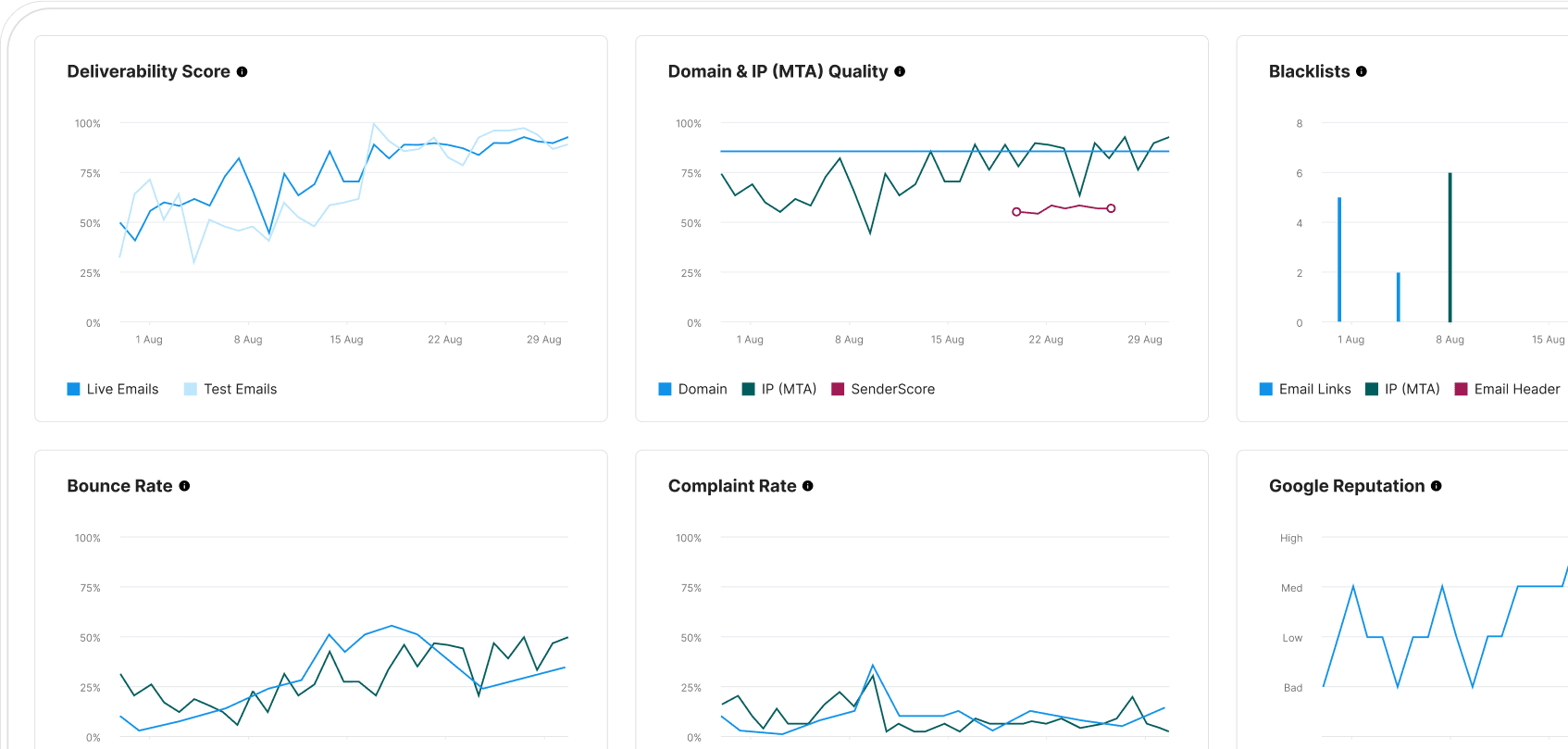This screenshot has width=1568, height=749.
Task: Click the Deliverability Score info icon
Action: click(242, 72)
